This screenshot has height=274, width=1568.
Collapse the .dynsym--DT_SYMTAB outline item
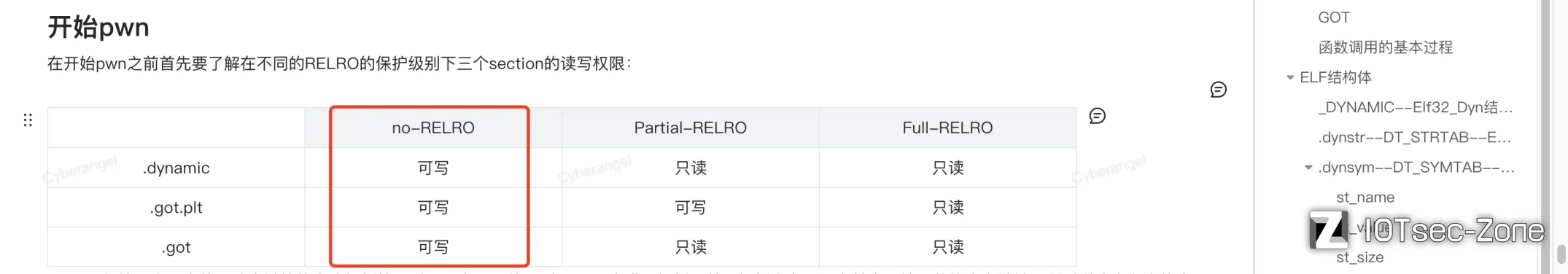pyautogui.click(x=1308, y=168)
